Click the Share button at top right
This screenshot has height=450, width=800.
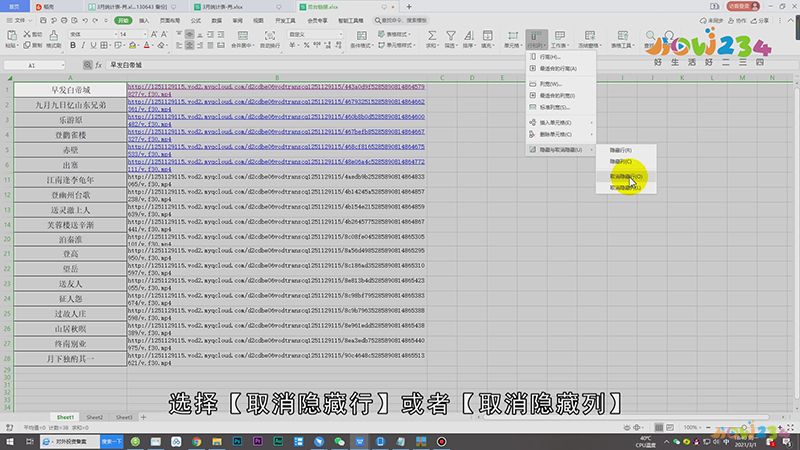click(760, 20)
